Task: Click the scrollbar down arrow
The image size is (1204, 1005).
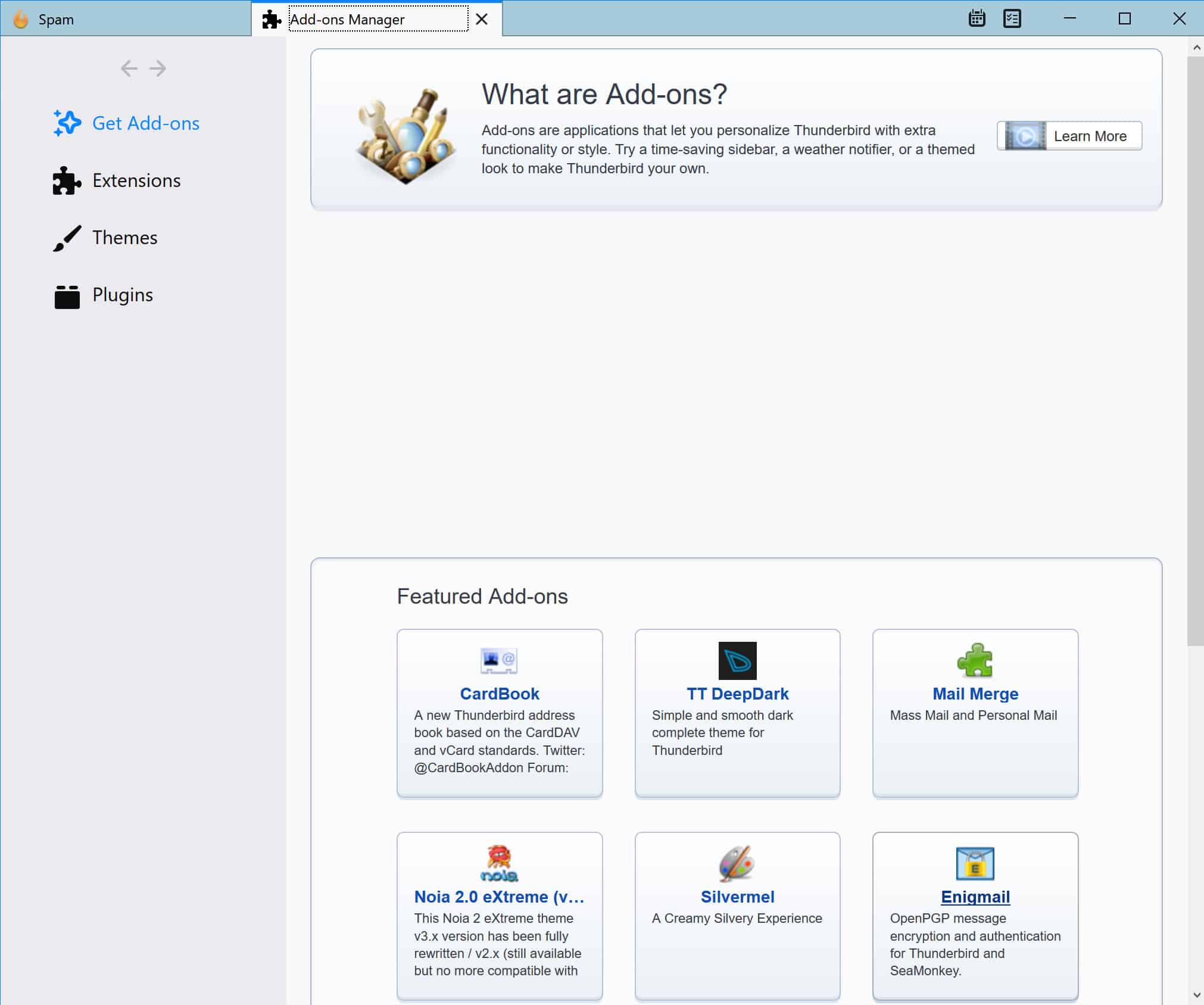Action: tap(1196, 994)
